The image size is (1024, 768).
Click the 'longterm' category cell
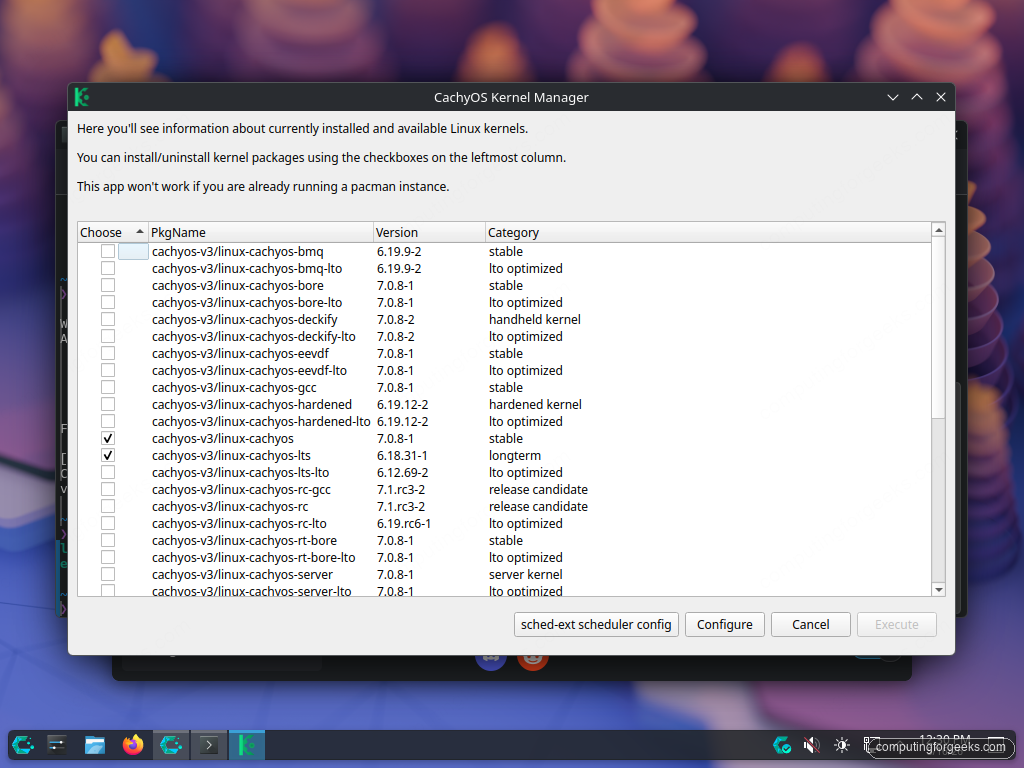[515, 455]
